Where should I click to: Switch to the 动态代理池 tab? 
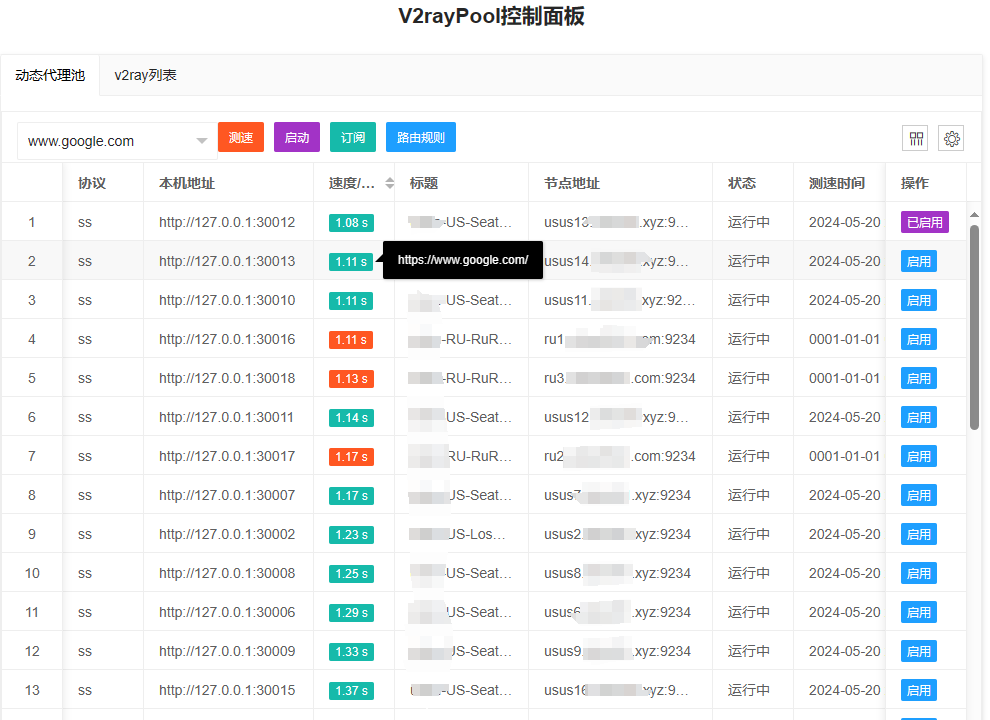pyautogui.click(x=50, y=75)
